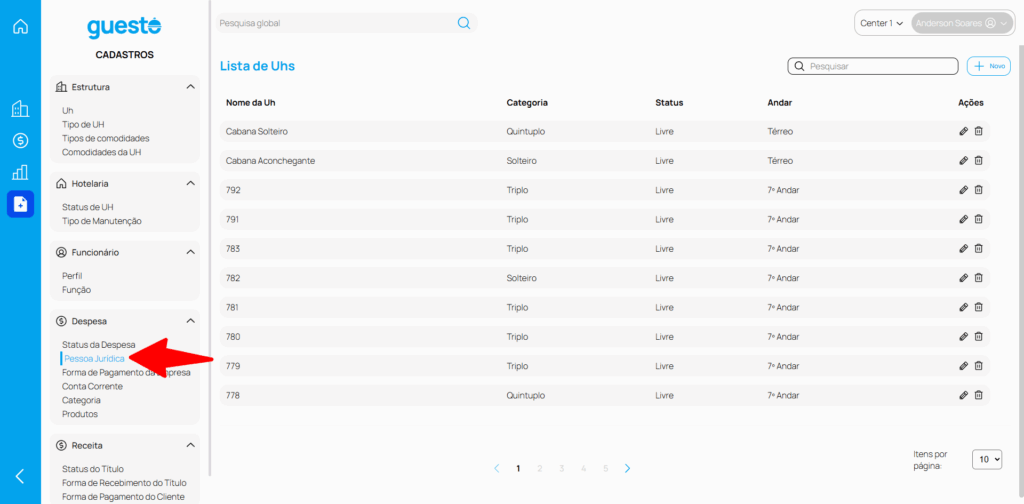Click the home icon in the sidebar
This screenshot has height=504, width=1024.
pos(20,26)
